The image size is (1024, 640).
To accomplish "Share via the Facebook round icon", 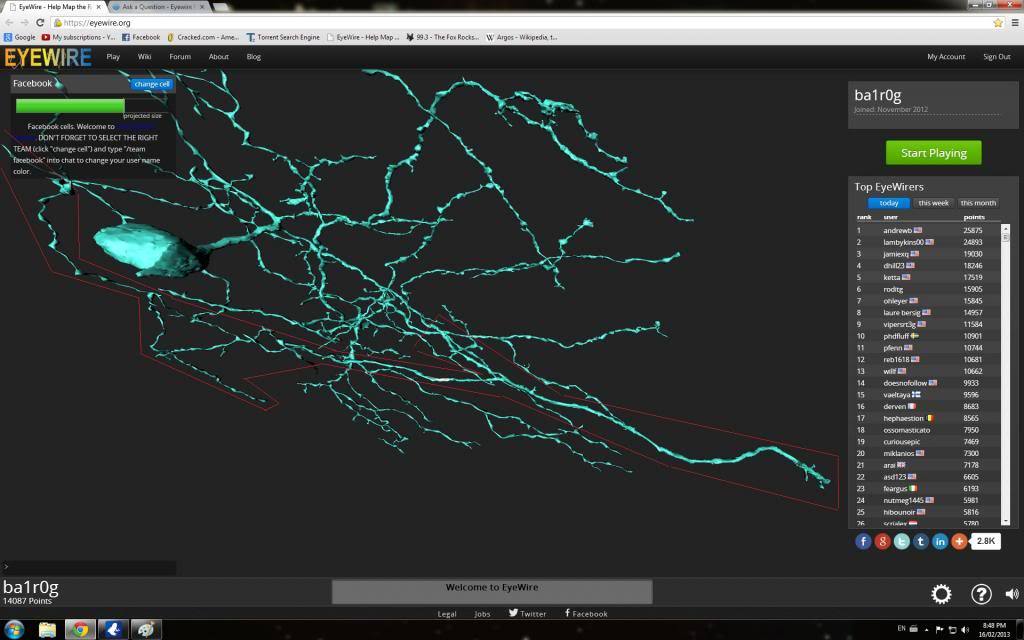I will pos(863,541).
